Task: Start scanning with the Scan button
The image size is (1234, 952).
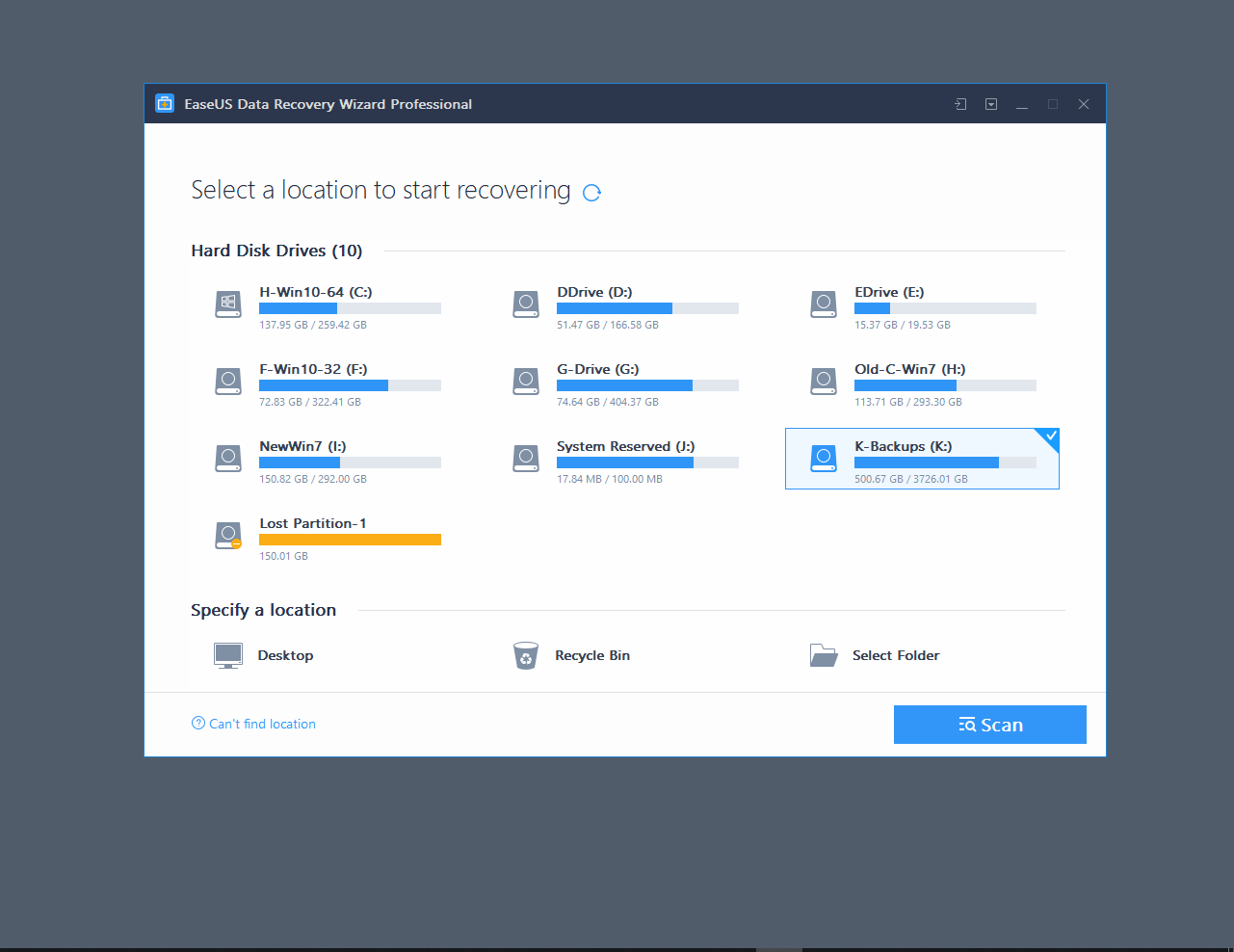Action: coord(990,724)
